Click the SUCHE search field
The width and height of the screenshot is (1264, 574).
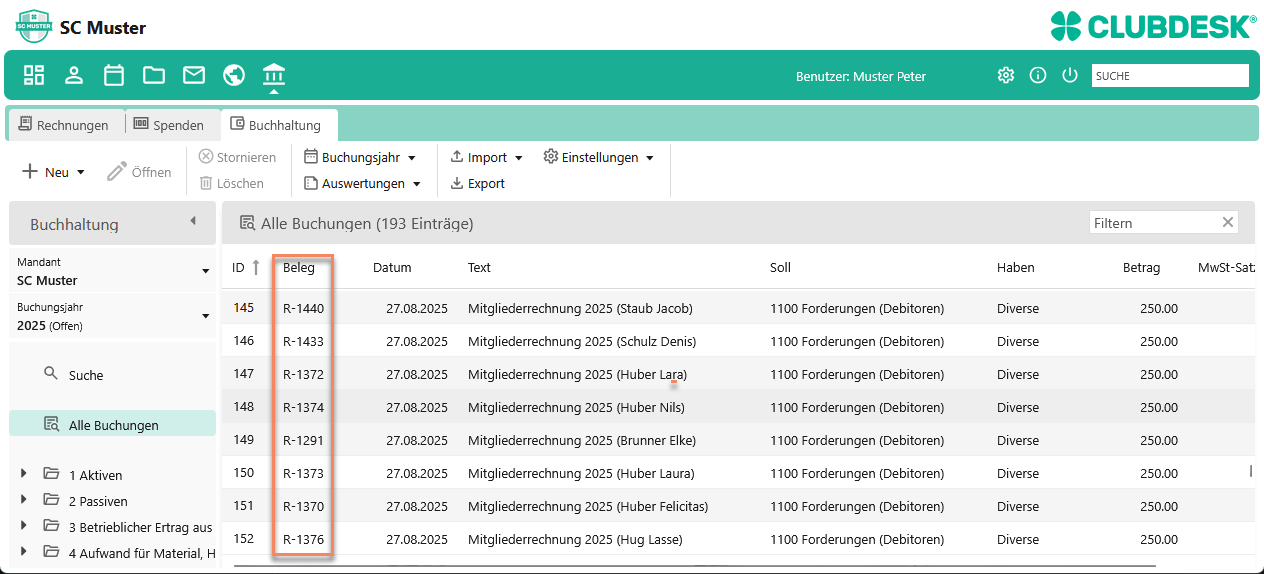[1170, 75]
